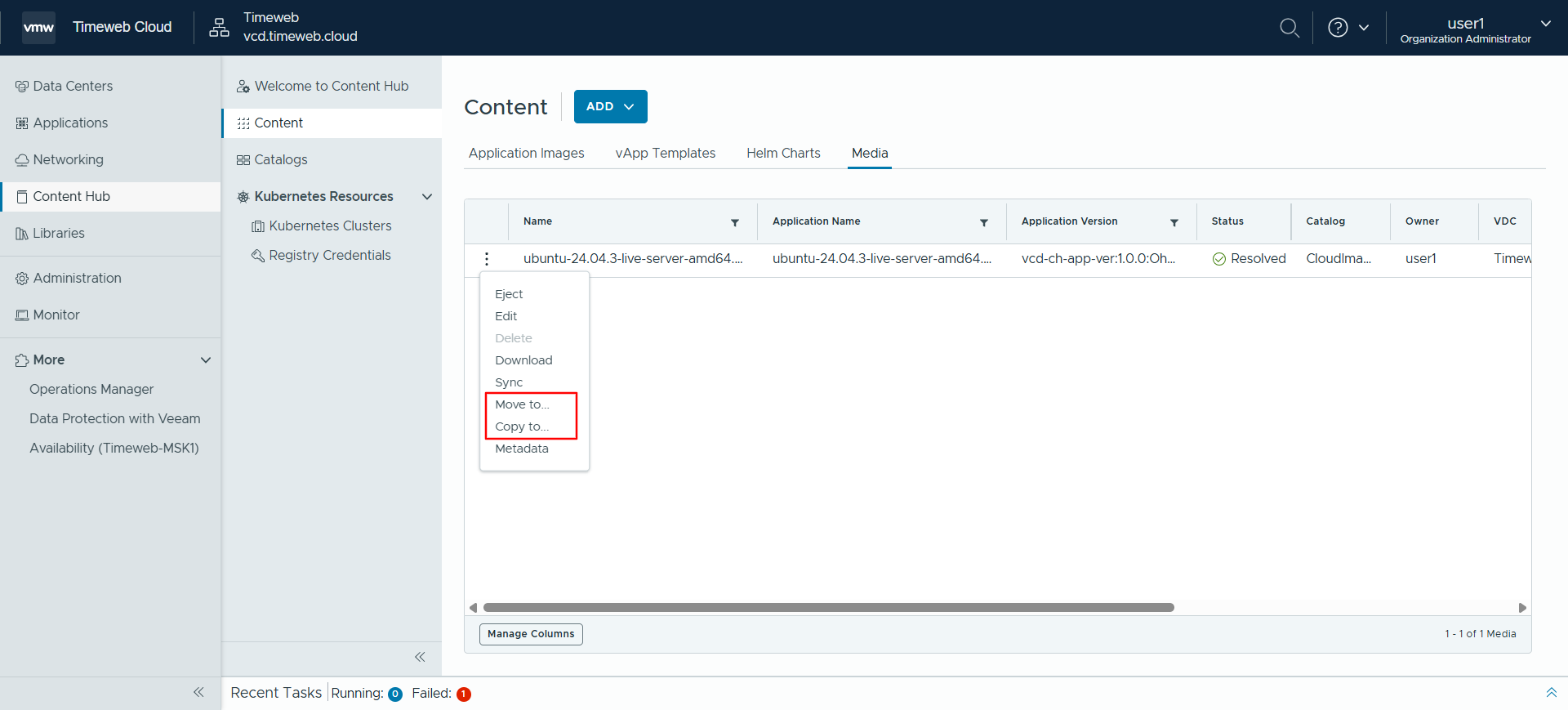Switch to the Application Images tab
Image resolution: width=1568 pixels, height=710 pixels.
click(x=527, y=154)
